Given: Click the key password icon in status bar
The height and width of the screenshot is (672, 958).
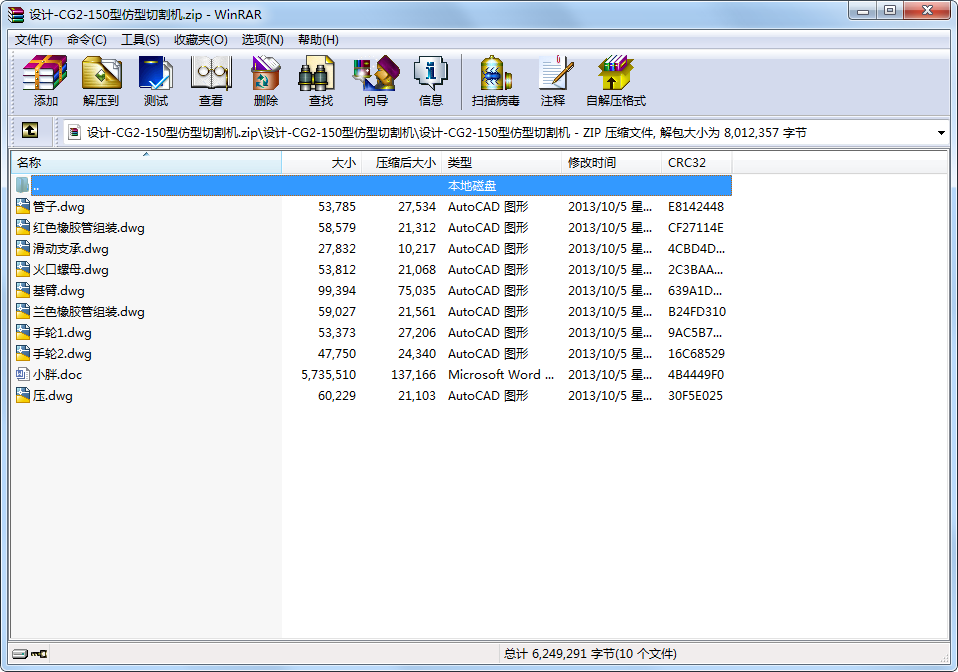Looking at the screenshot, I should [x=39, y=654].
